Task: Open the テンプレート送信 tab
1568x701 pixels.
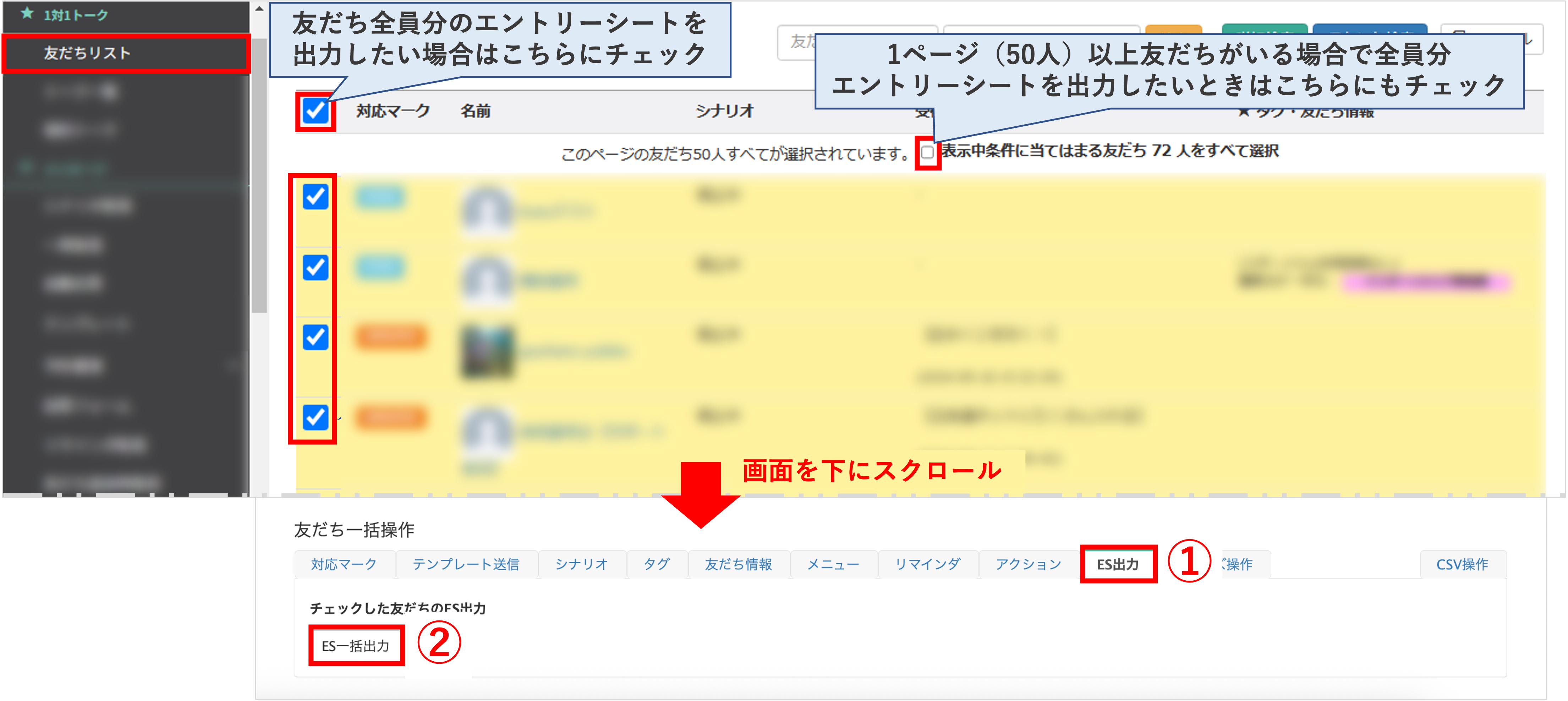Action: 466,564
